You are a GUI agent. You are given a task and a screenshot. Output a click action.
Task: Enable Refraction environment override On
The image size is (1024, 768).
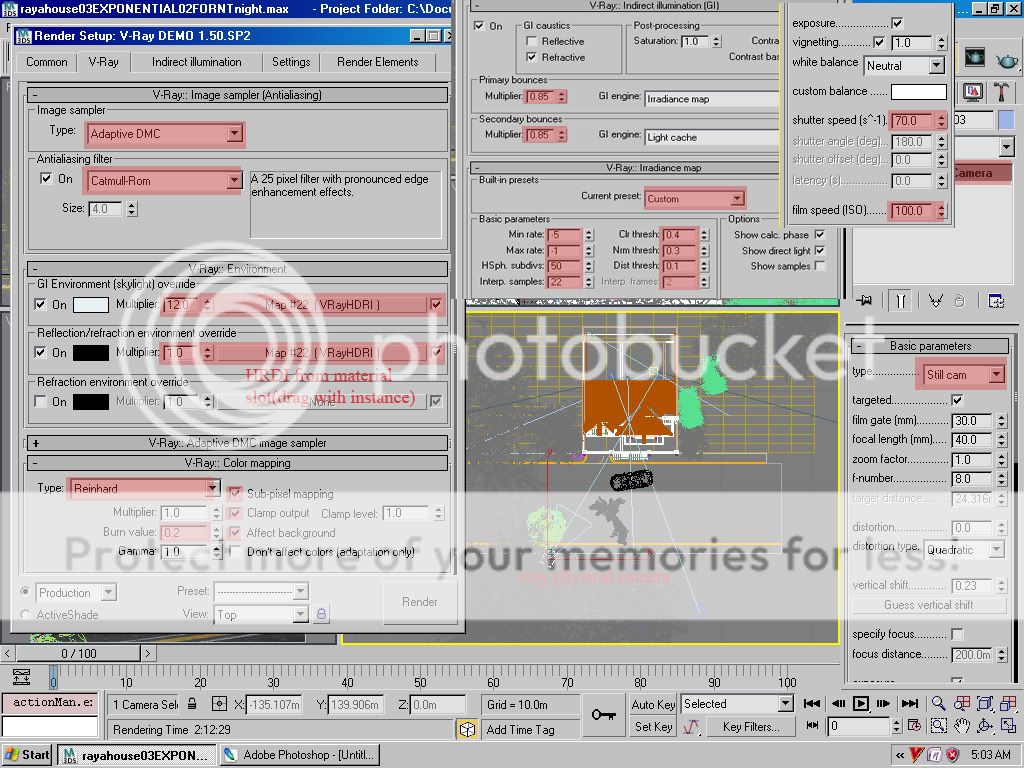pos(40,402)
